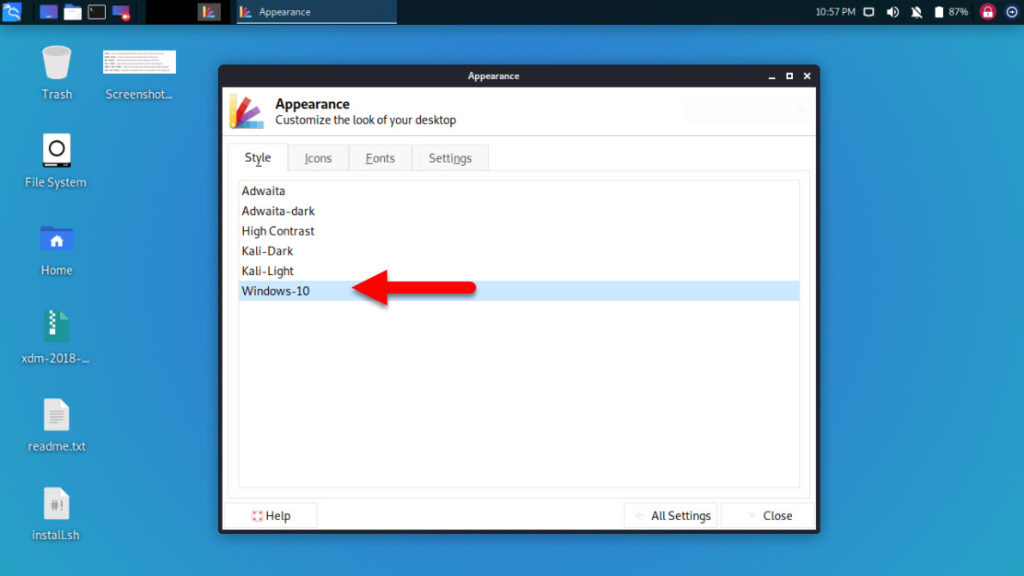Open the Home folder on the desktop
The image size is (1024, 576).
[x=56, y=245]
